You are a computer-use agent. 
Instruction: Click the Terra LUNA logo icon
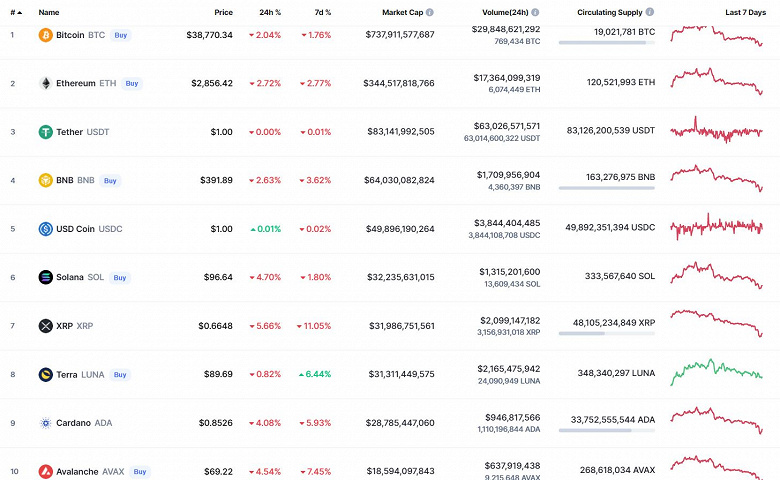[x=45, y=375]
